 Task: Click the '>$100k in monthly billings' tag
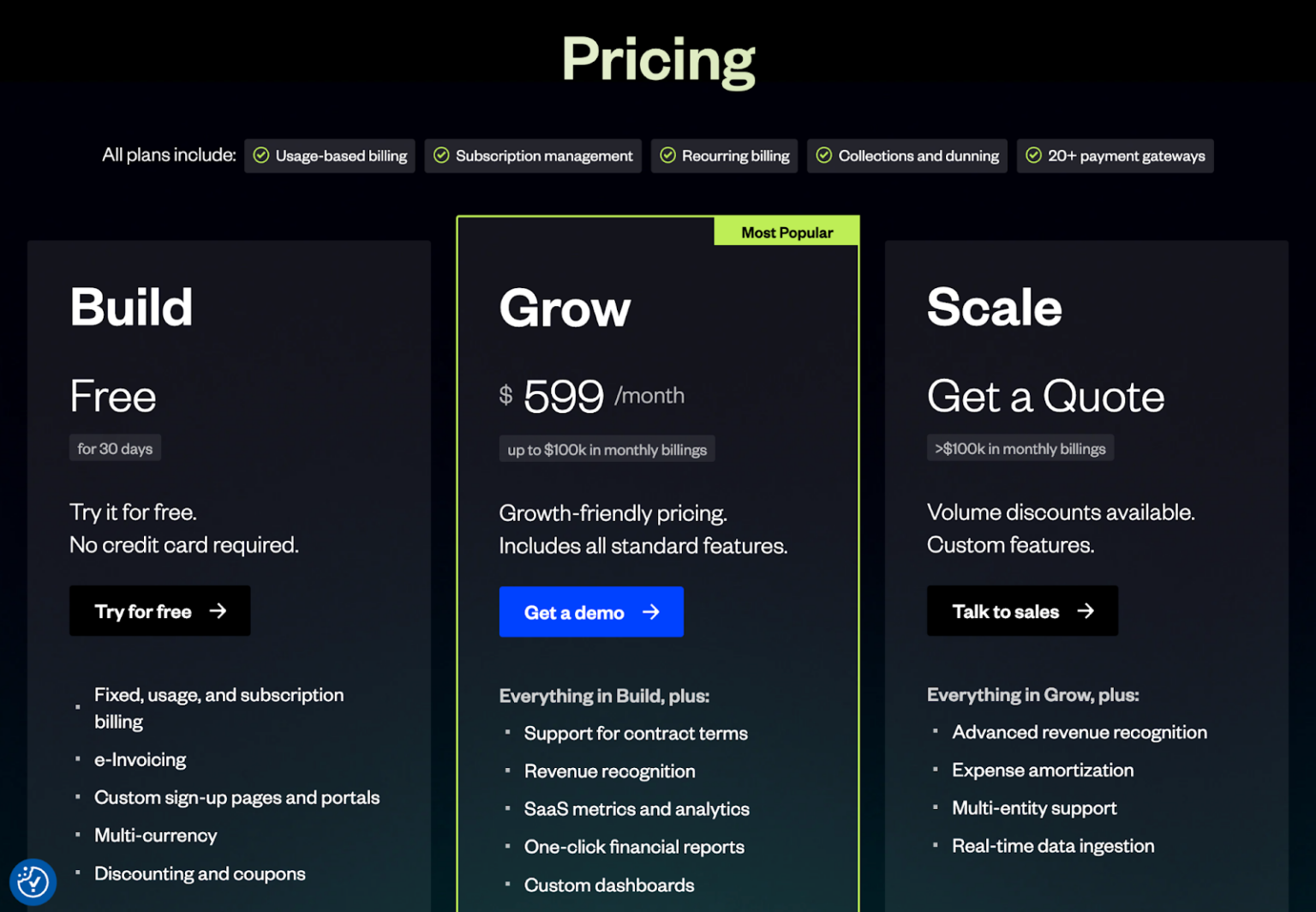pos(1020,447)
